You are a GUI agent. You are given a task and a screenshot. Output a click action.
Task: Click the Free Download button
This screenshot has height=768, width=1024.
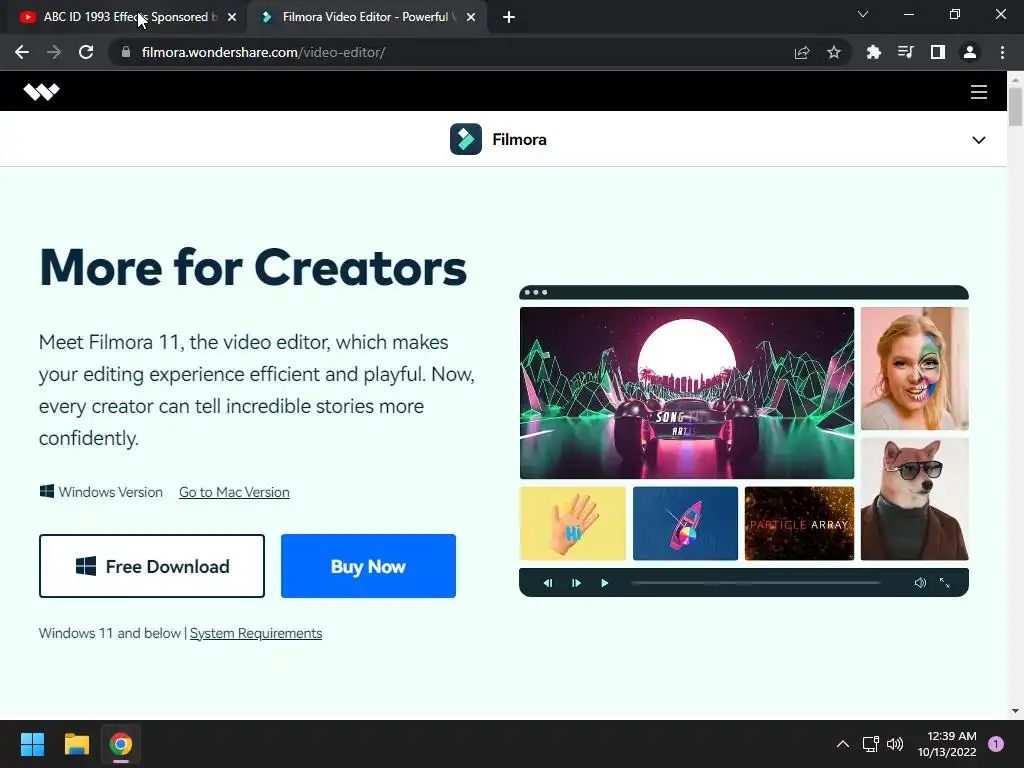click(152, 566)
